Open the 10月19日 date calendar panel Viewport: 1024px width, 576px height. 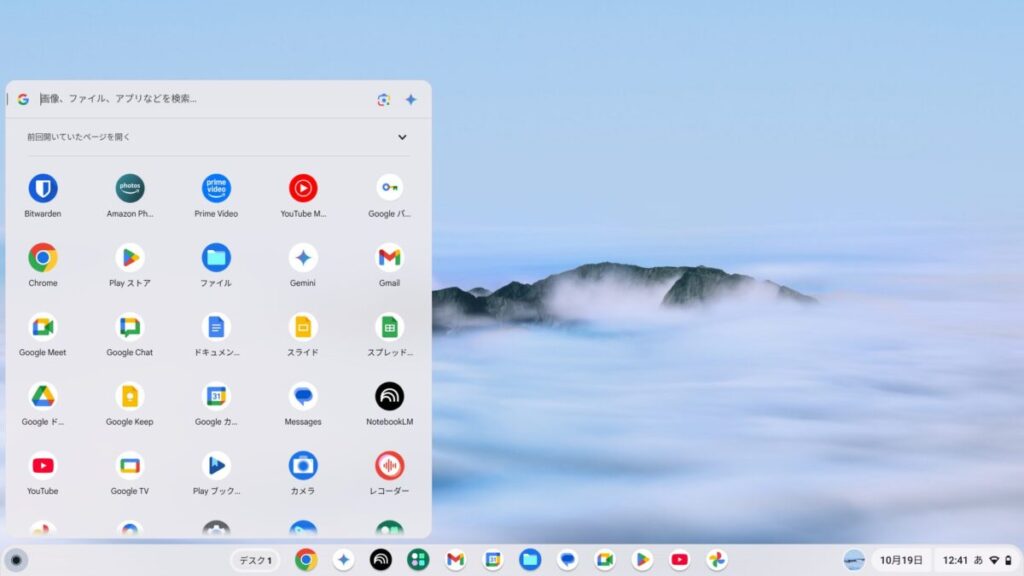click(901, 560)
